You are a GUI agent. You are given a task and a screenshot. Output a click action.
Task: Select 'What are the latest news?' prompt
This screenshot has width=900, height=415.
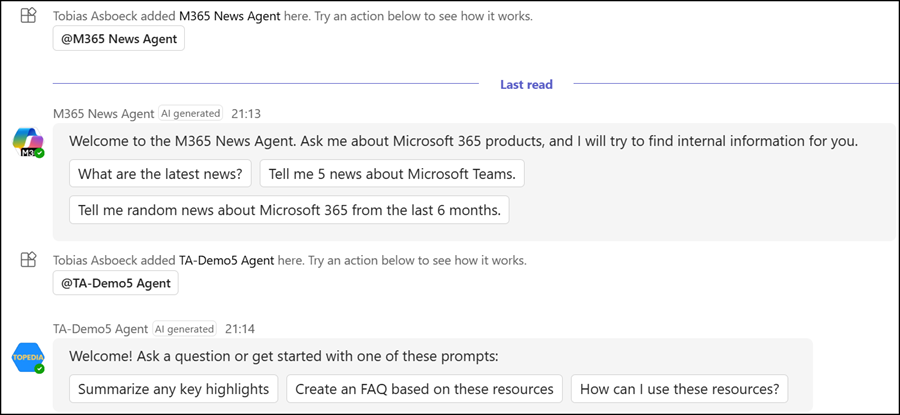click(x=160, y=173)
